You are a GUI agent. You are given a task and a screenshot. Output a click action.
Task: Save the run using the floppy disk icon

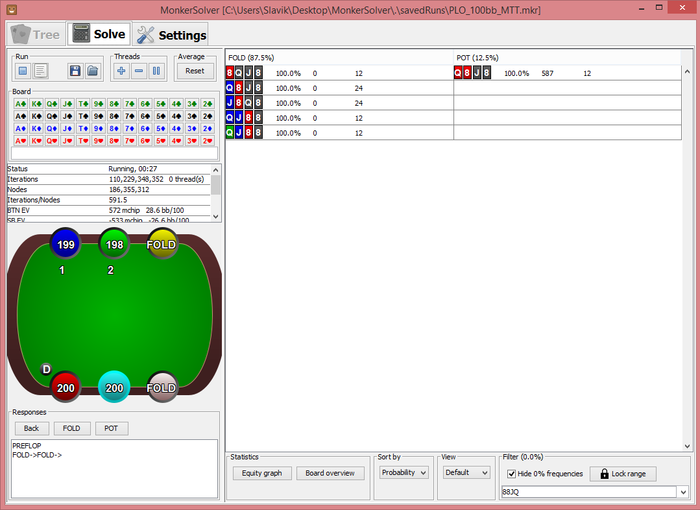[x=75, y=71]
